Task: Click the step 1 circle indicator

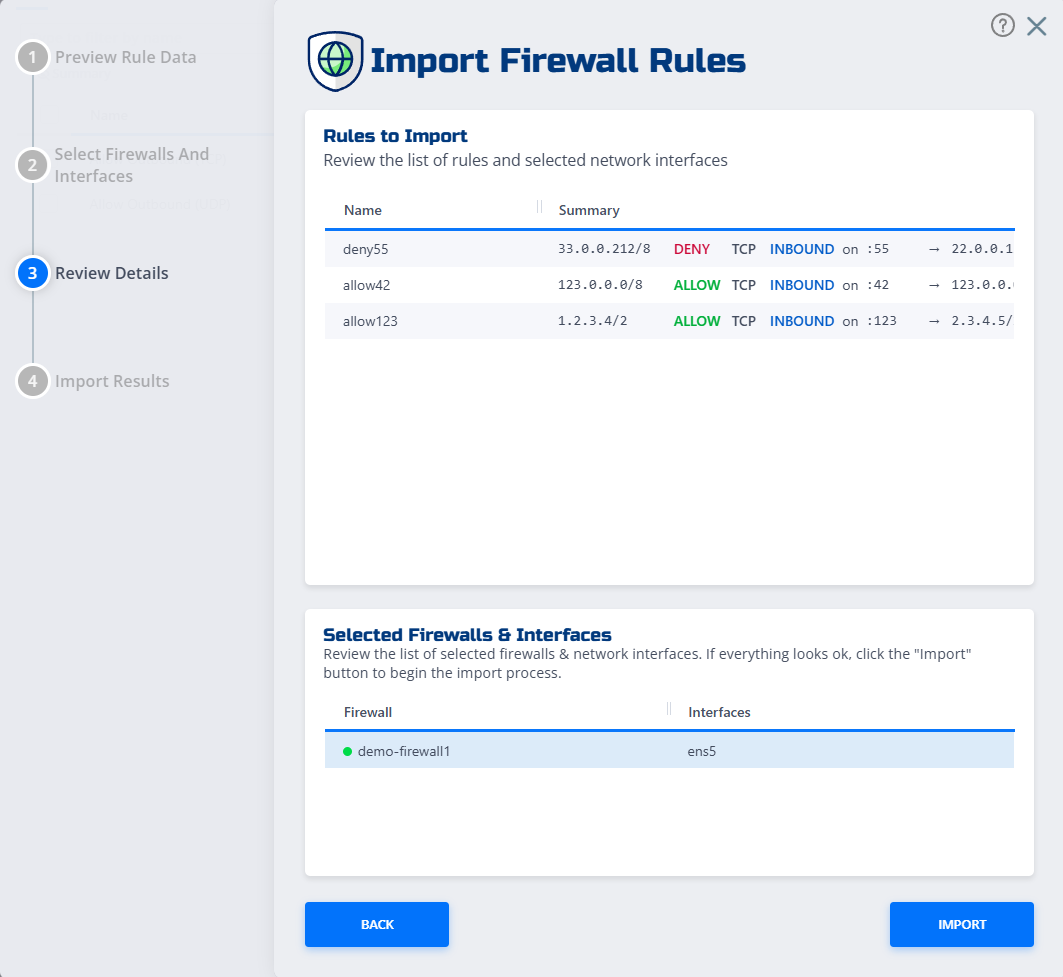Action: click(x=33, y=57)
